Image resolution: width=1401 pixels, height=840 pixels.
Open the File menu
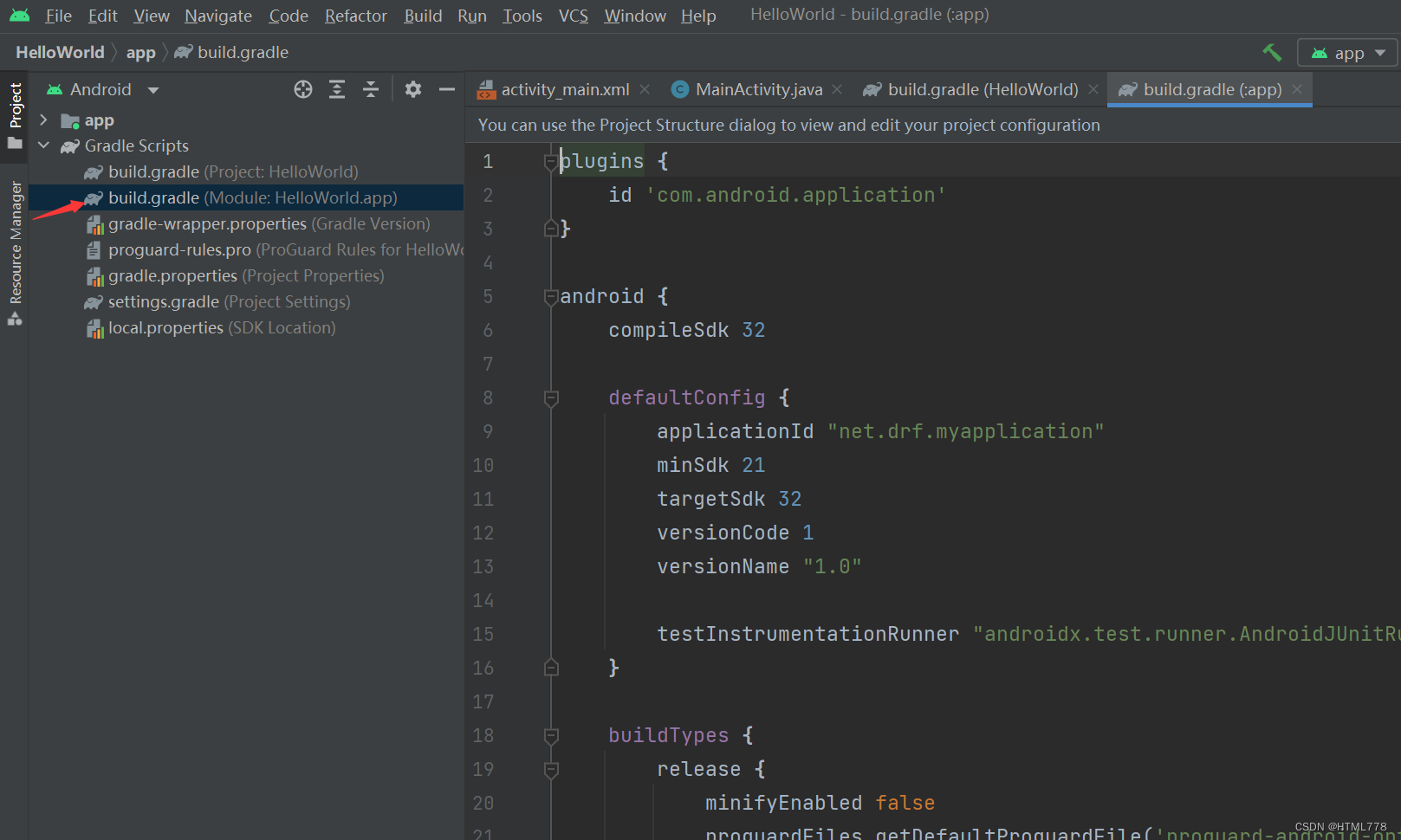pos(58,16)
